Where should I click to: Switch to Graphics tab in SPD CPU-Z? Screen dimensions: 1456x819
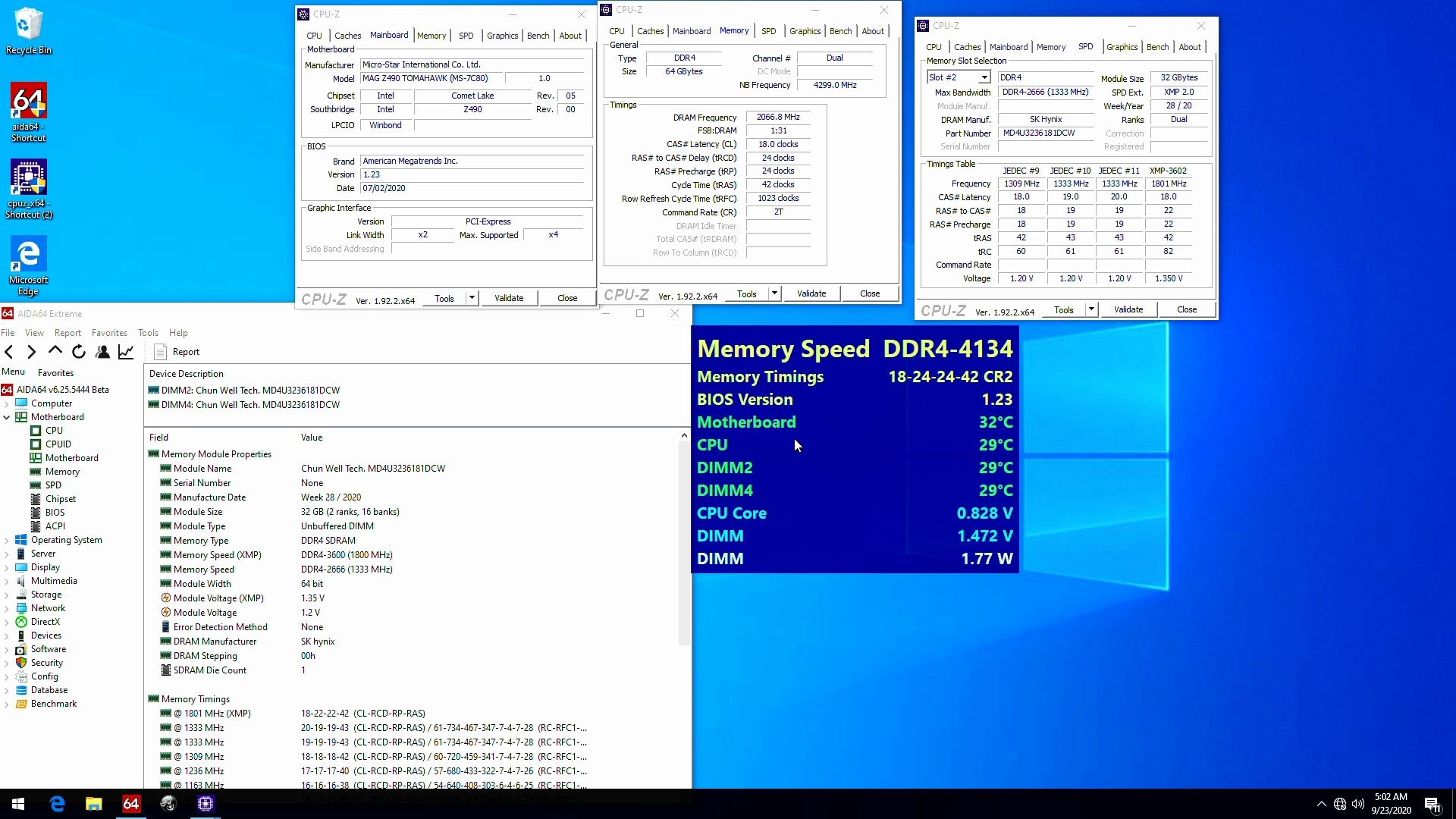click(1122, 47)
